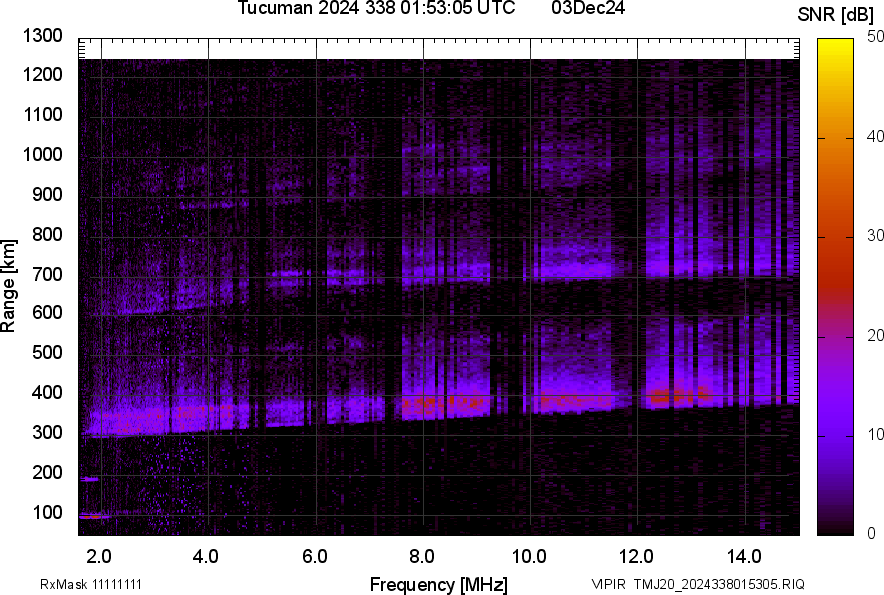Click the frequency axis tick '2.0'
The height and width of the screenshot is (595, 884).
pos(99,557)
